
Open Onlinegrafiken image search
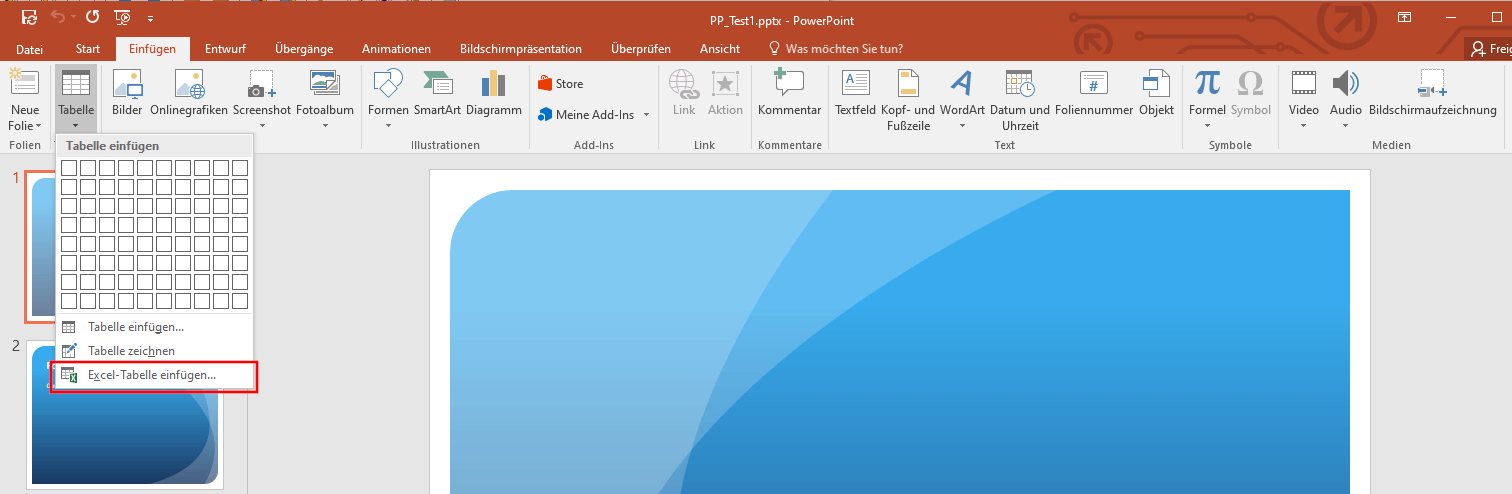[189, 93]
